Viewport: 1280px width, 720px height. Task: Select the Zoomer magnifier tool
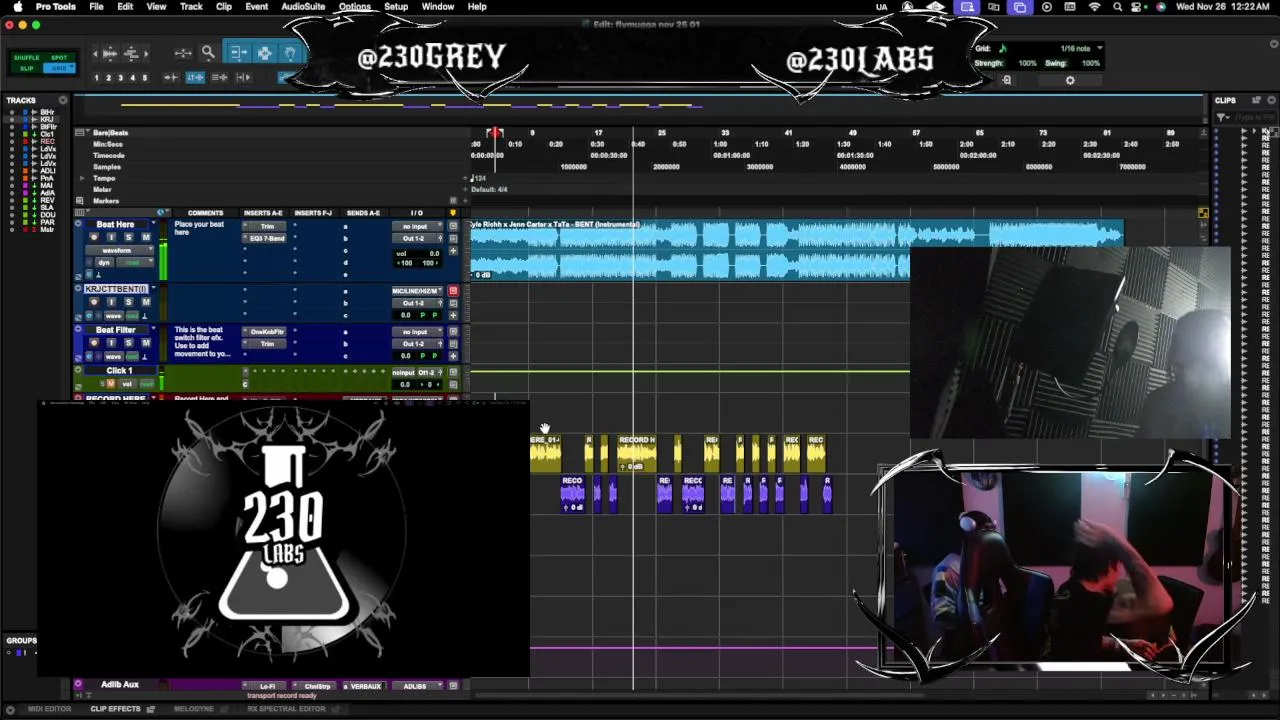pyautogui.click(x=208, y=53)
